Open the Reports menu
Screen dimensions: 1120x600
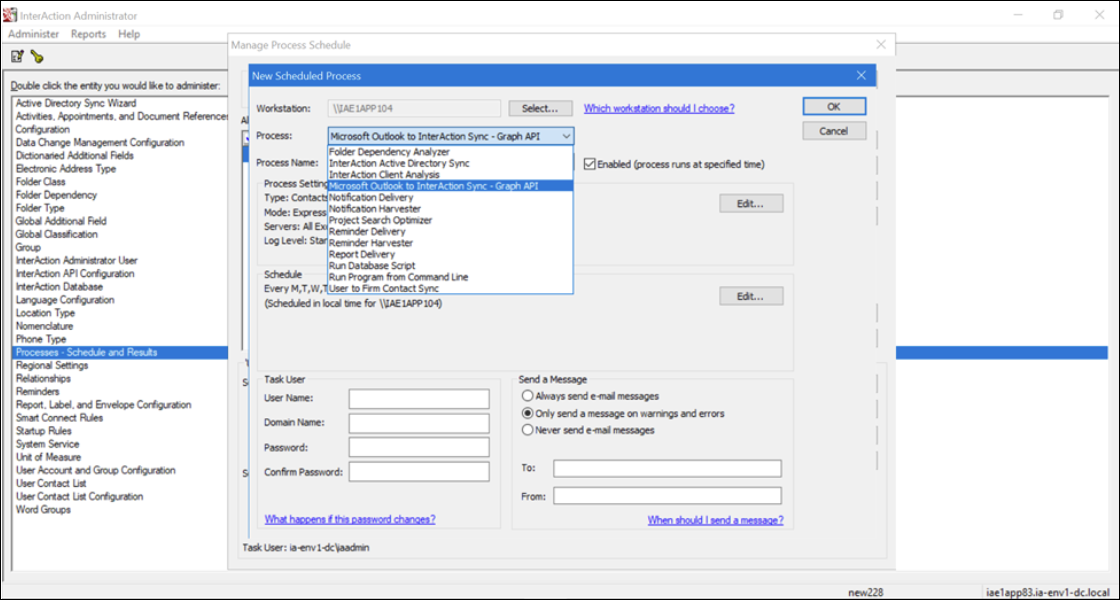(x=88, y=34)
